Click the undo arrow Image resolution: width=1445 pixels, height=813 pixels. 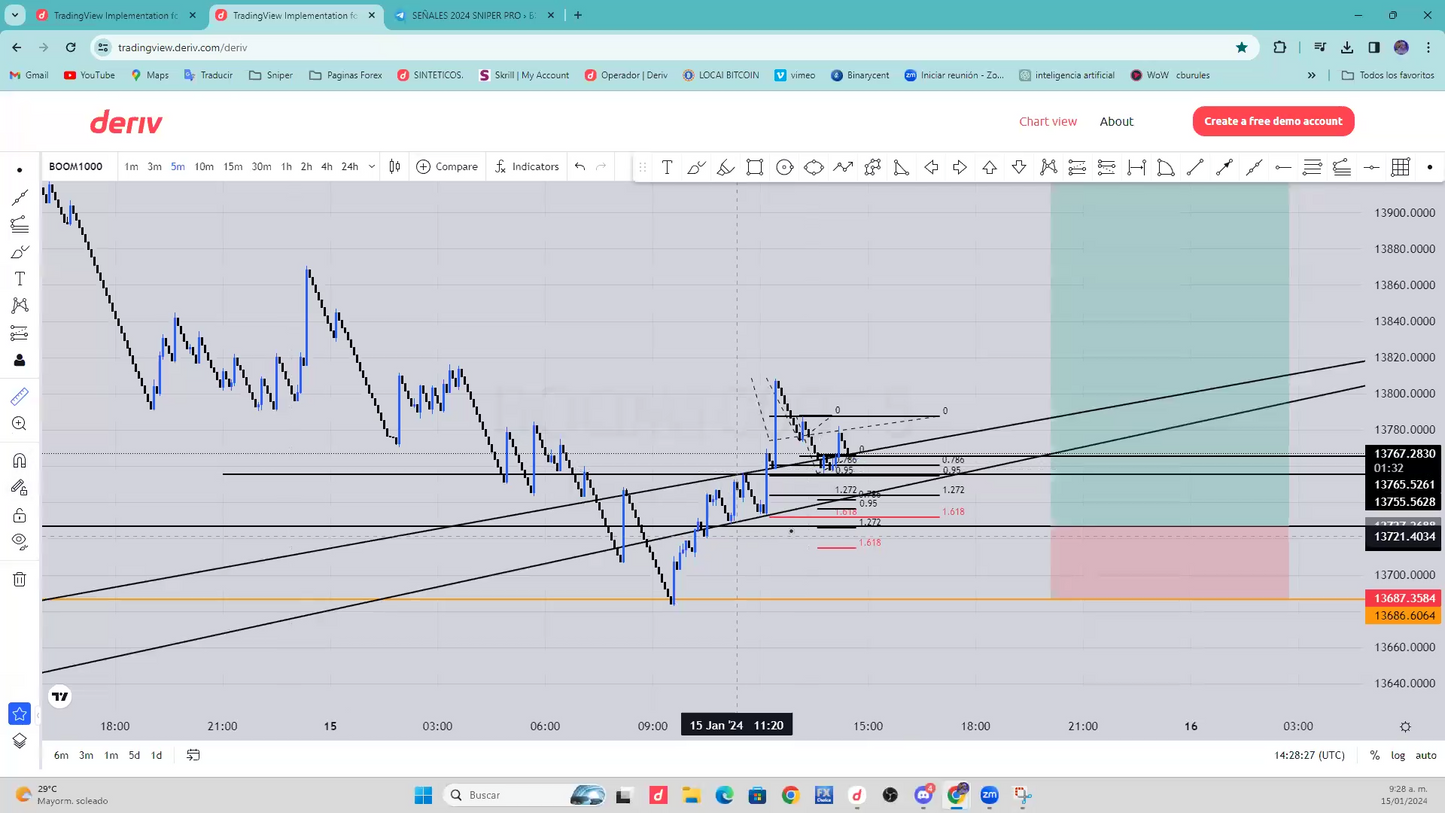(580, 167)
